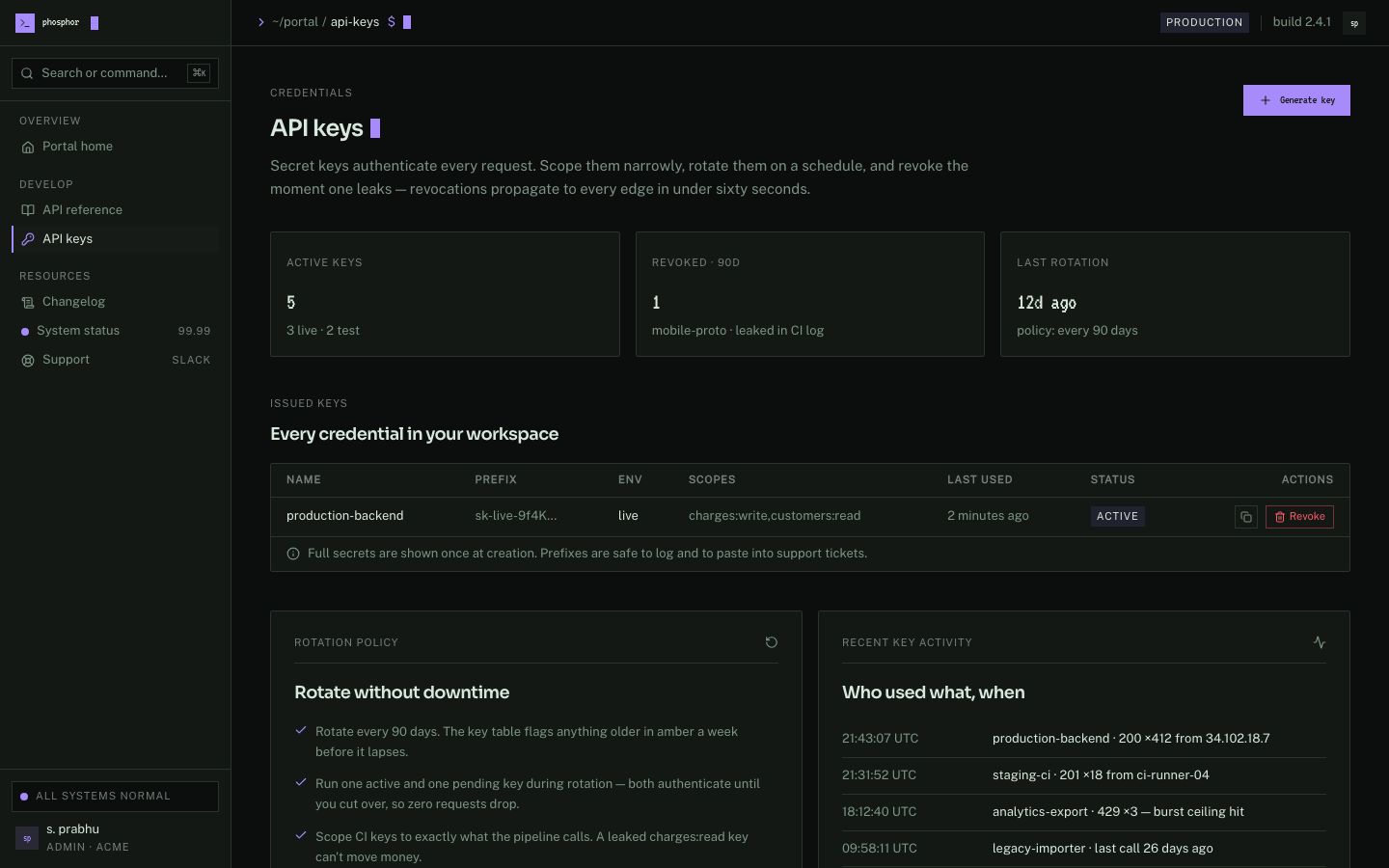This screenshot has width=1389, height=868.
Task: Click the charges:write,customers:read scopes cell
Action: click(775, 516)
